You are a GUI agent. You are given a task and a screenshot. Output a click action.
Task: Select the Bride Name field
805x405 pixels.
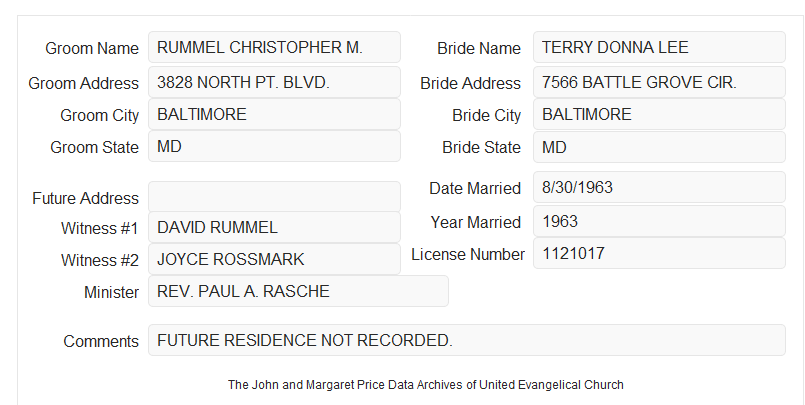pyautogui.click(x=659, y=47)
